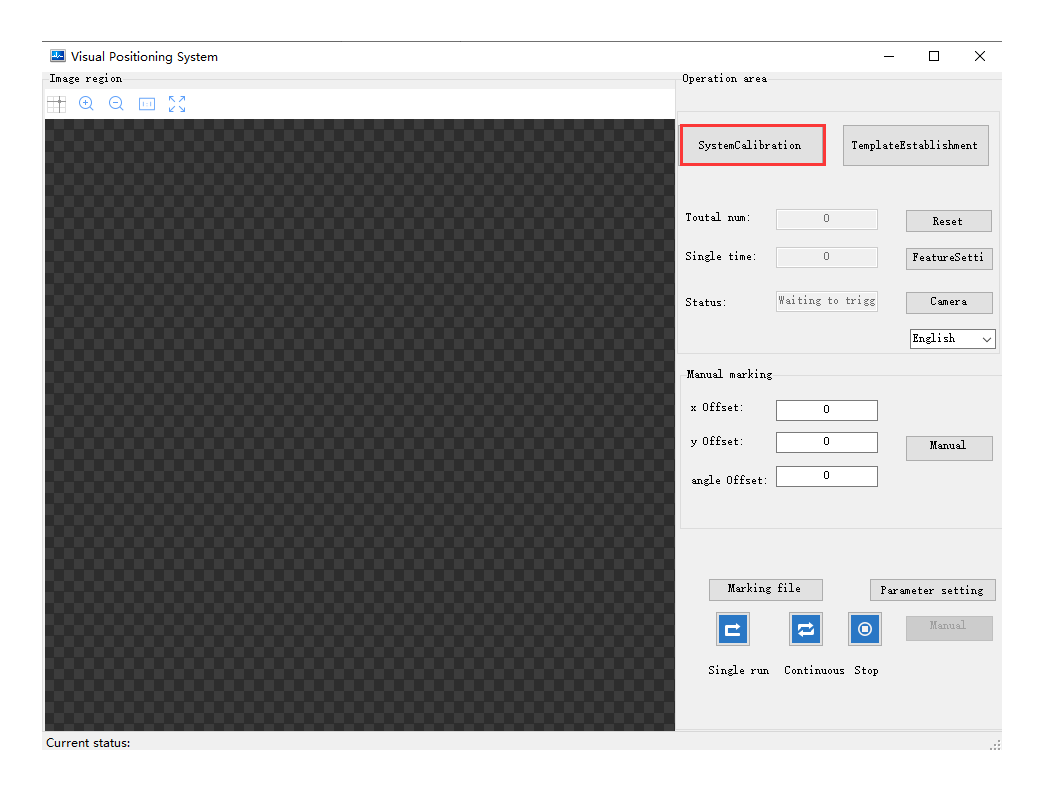Image resolution: width=1037 pixels, height=785 pixels.
Task: Open the Camera settings button
Action: click(948, 302)
